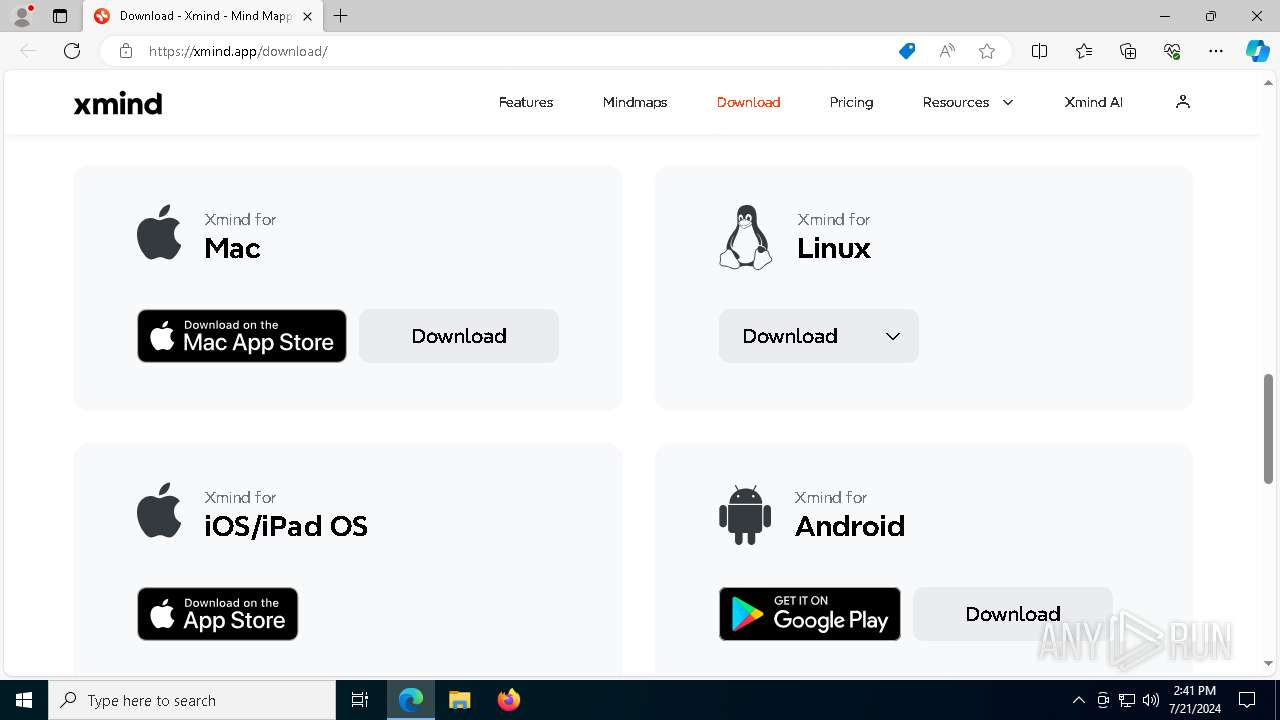Image resolution: width=1280 pixels, height=720 pixels.
Task: Open the Favorites list
Action: tap(1084, 51)
